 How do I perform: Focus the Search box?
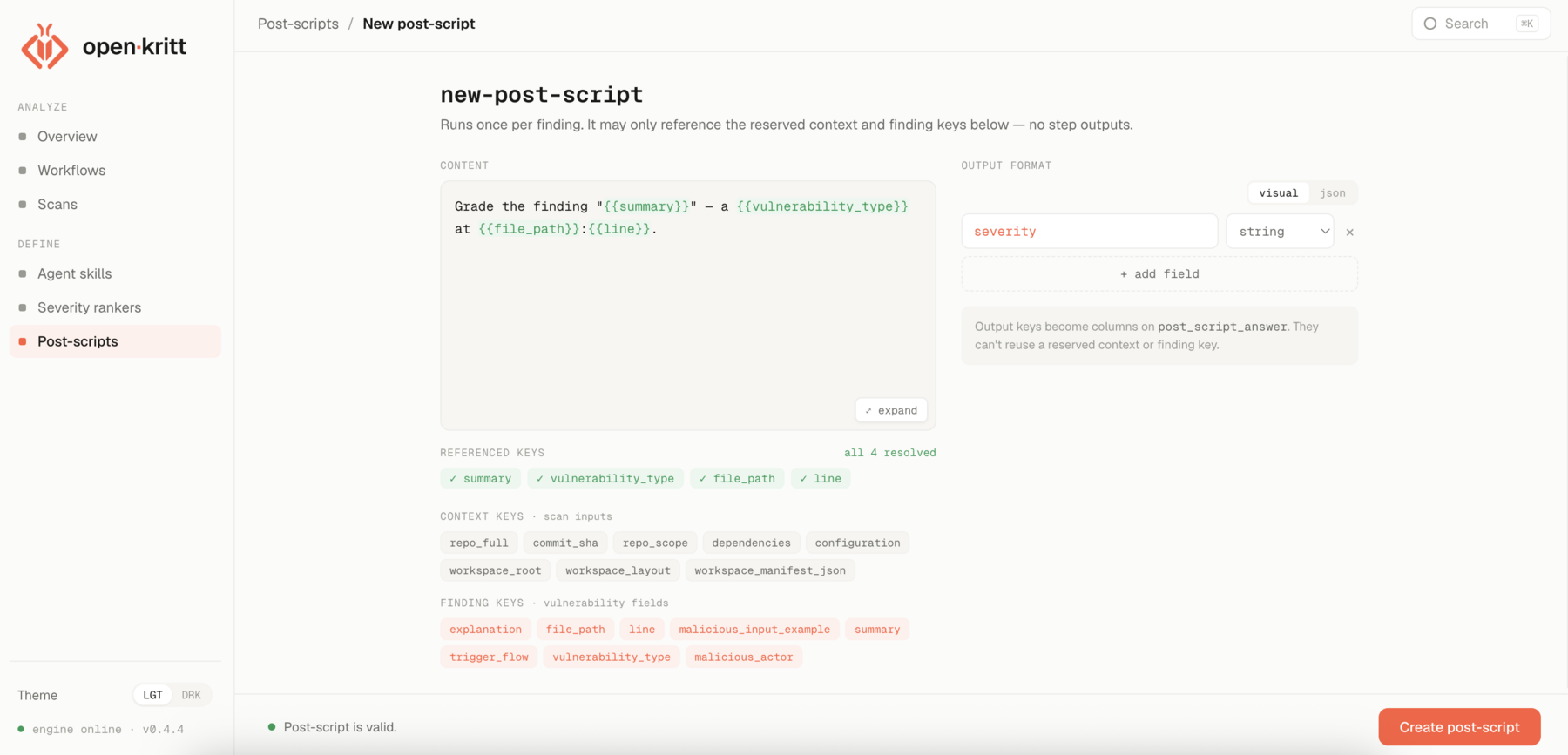tap(1480, 24)
